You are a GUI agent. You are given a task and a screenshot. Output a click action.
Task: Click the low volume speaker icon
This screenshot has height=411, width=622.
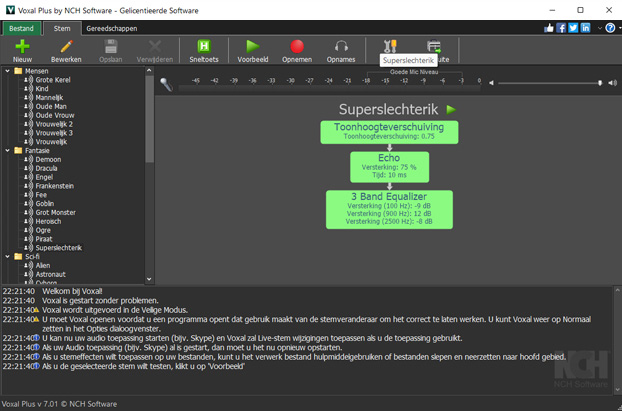coord(491,83)
